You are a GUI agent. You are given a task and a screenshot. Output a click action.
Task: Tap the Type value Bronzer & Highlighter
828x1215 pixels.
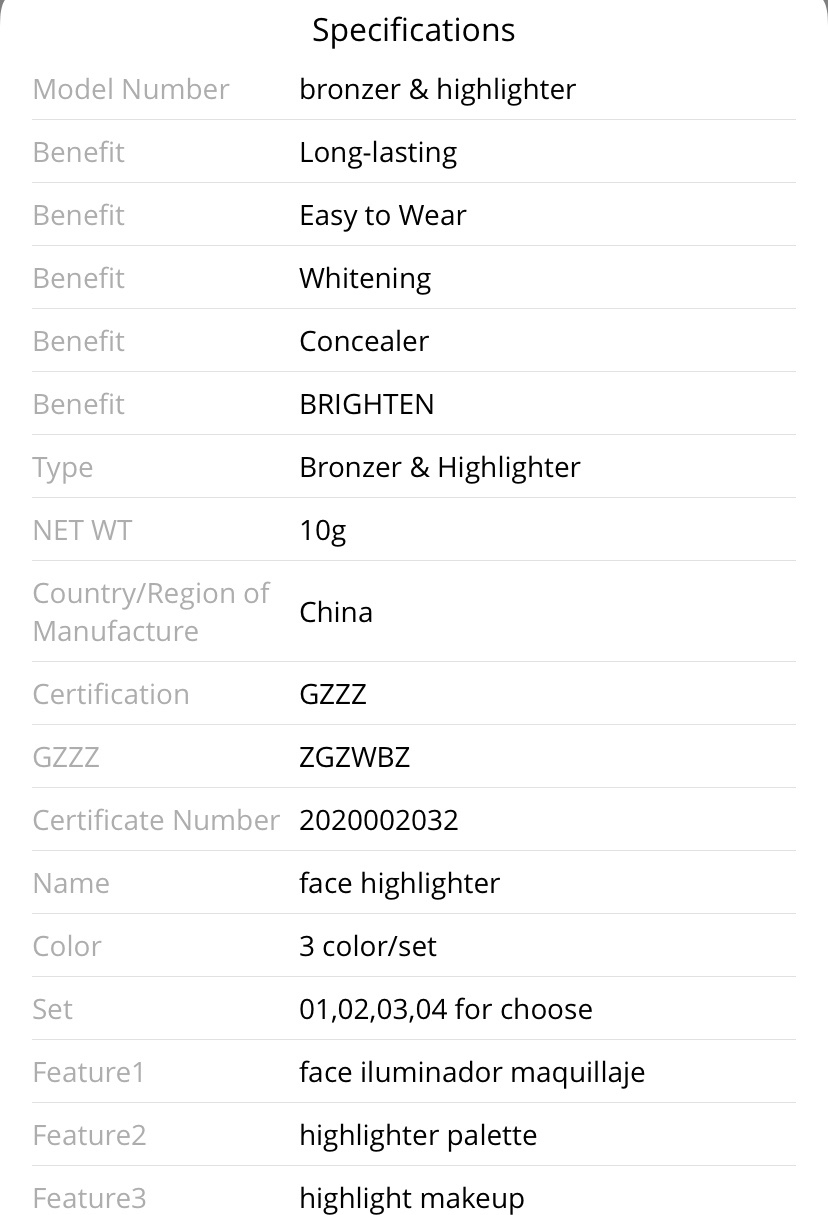click(440, 467)
